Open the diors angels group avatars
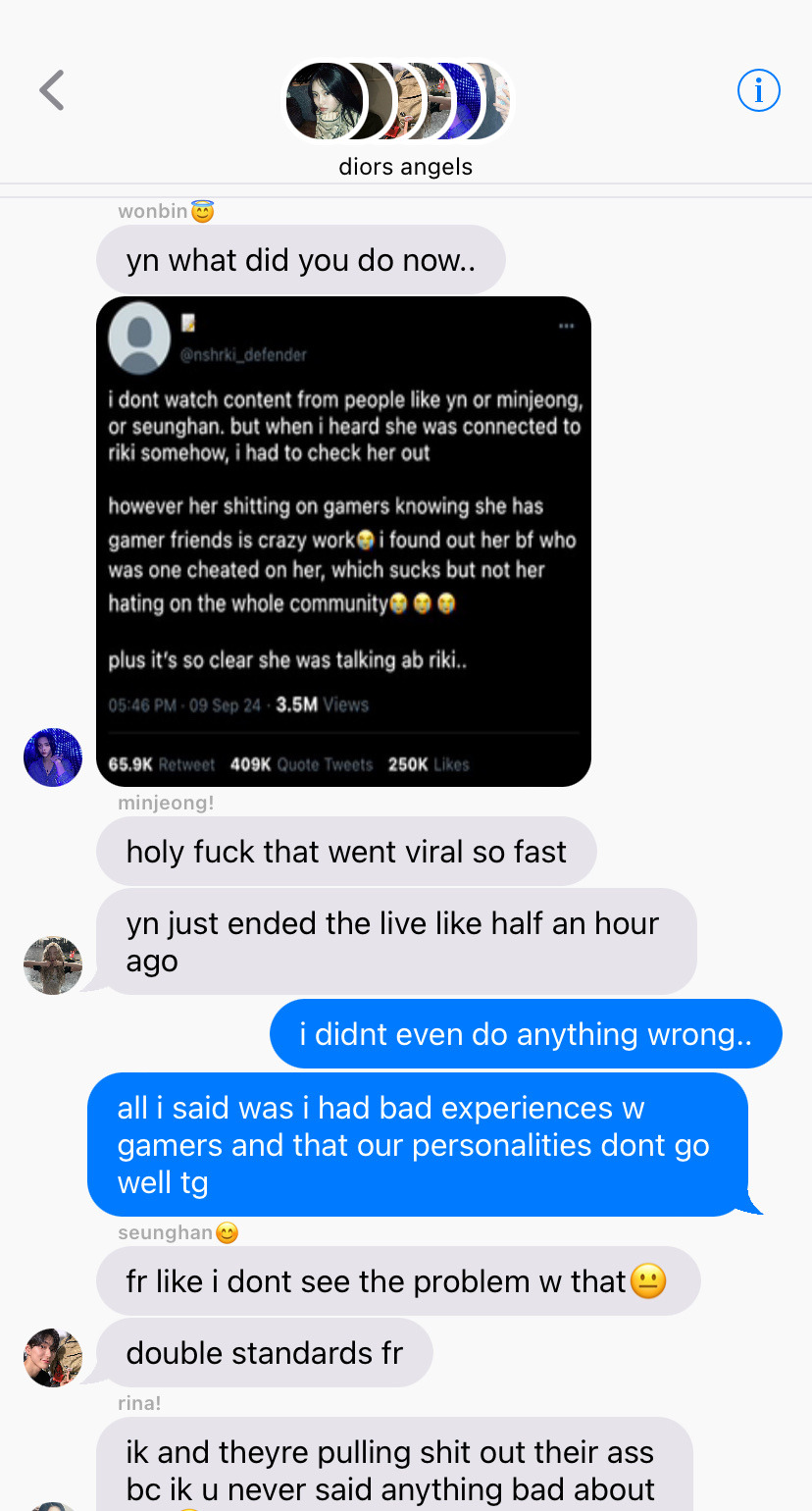 398,101
